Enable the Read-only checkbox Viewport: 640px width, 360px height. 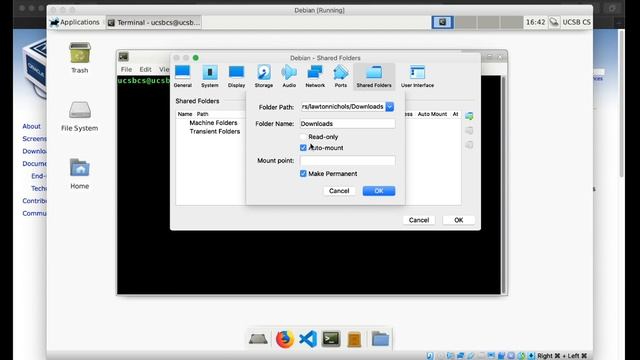point(303,137)
